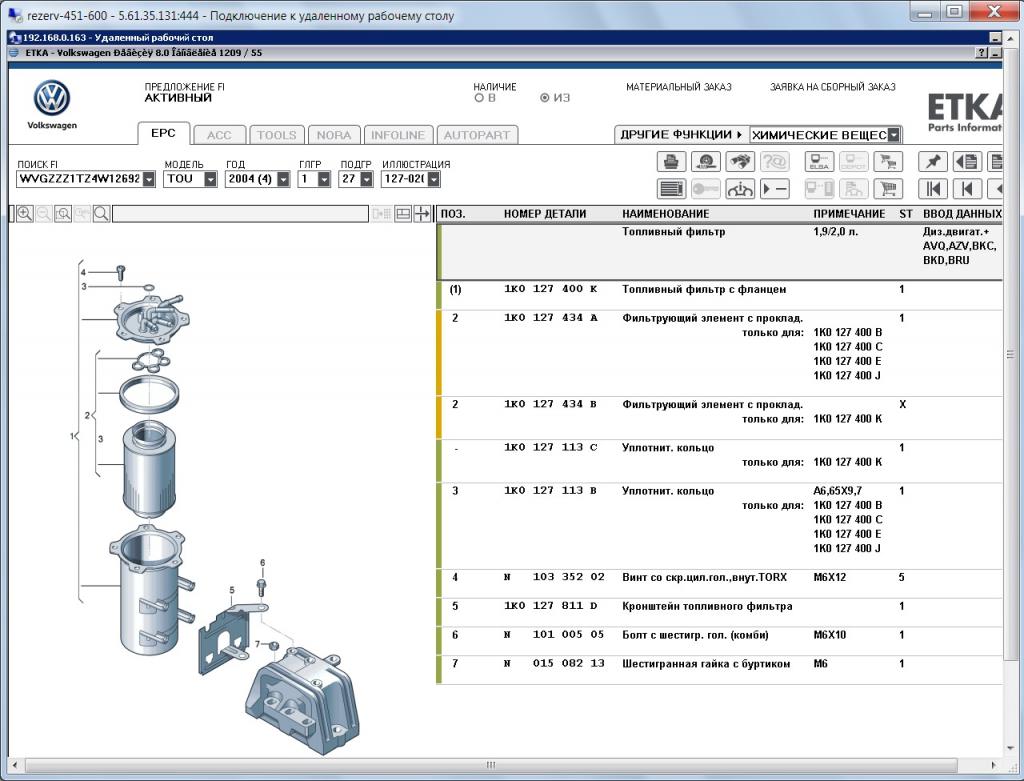
Task: Click the binoculars search icon
Action: (x=740, y=161)
